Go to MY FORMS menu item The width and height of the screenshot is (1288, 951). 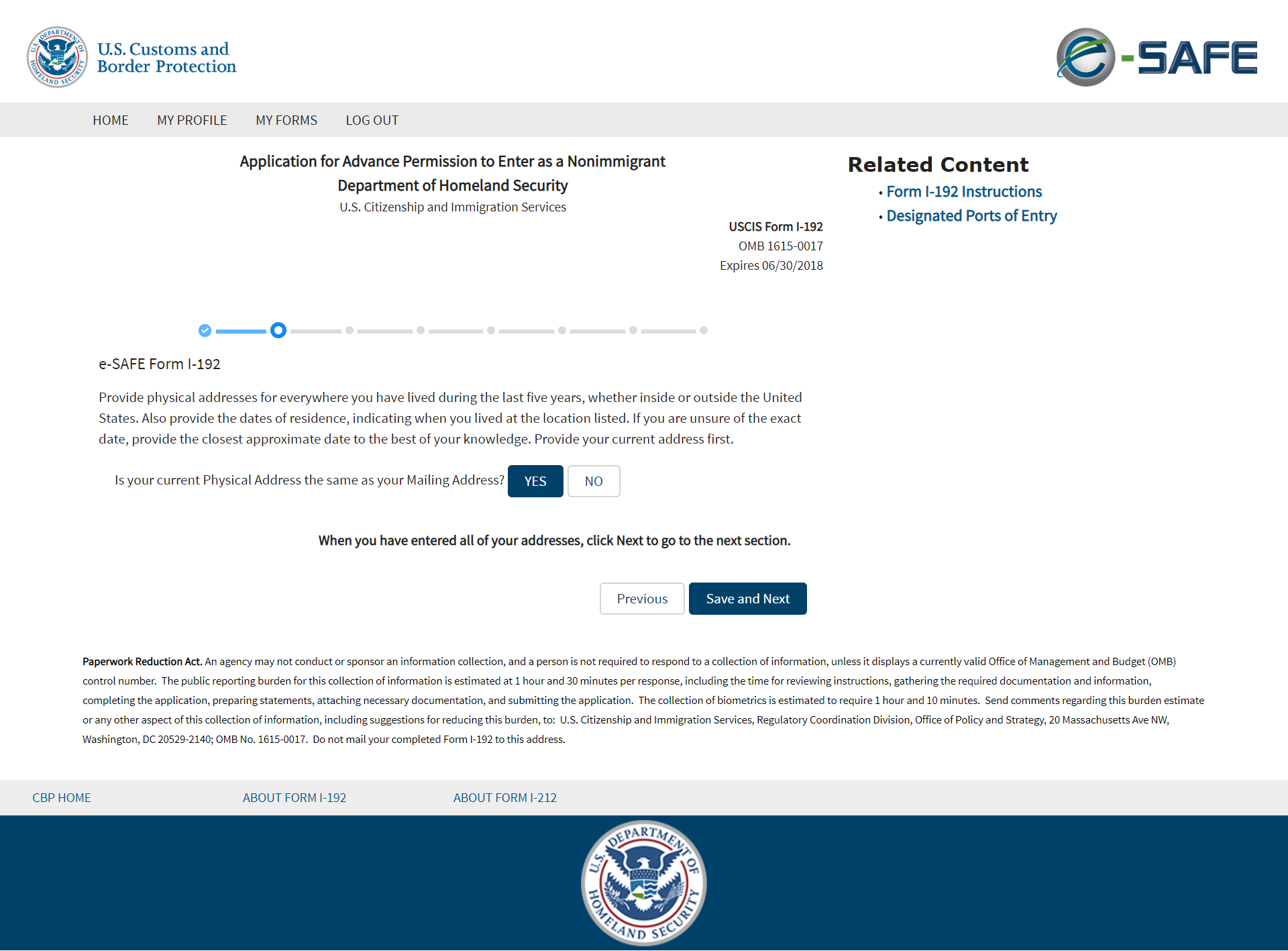pyautogui.click(x=286, y=120)
